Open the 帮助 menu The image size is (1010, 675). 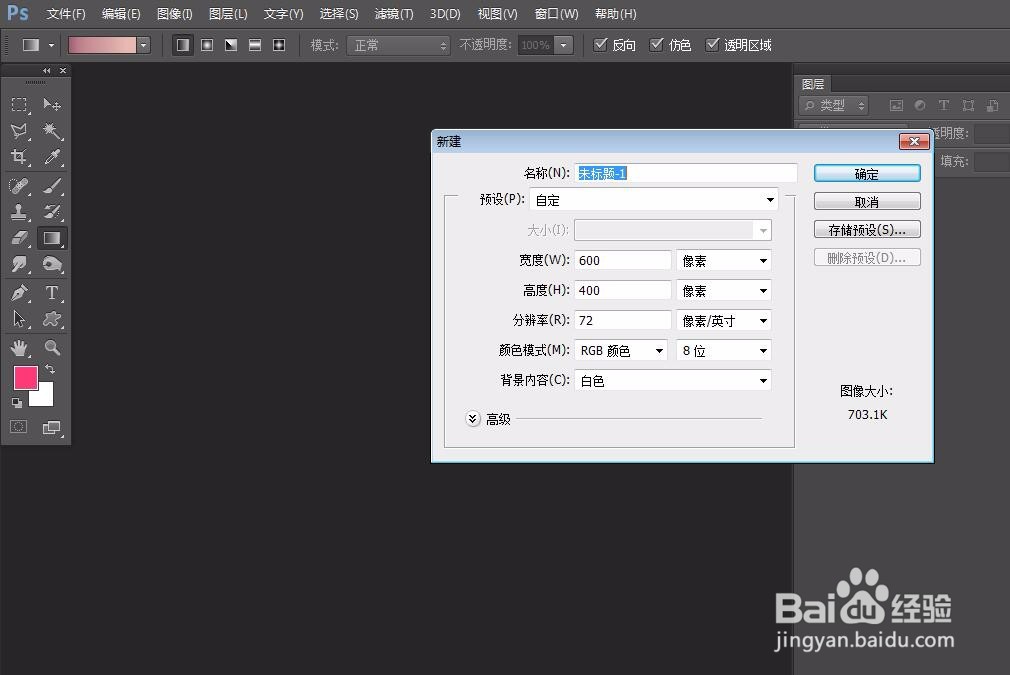[616, 14]
